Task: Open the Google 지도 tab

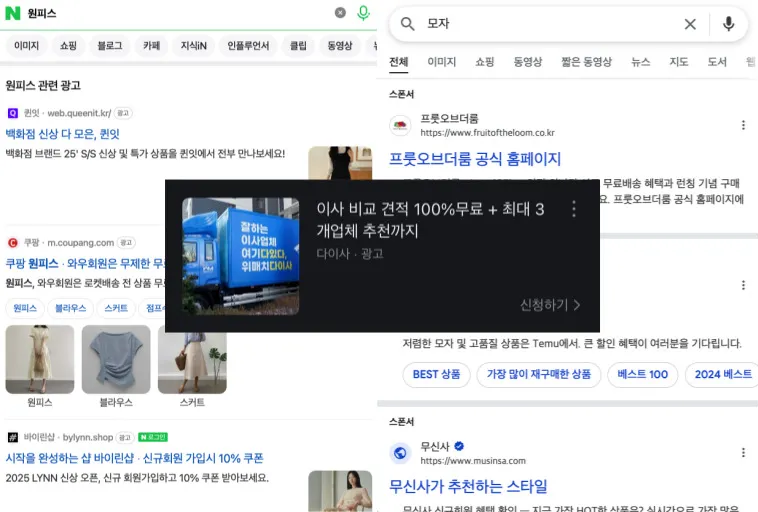Action: pos(679,62)
